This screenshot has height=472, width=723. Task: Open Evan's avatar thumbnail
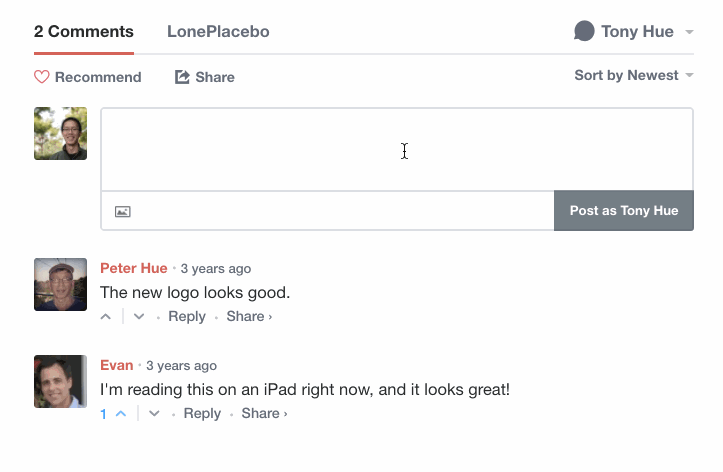click(60, 381)
